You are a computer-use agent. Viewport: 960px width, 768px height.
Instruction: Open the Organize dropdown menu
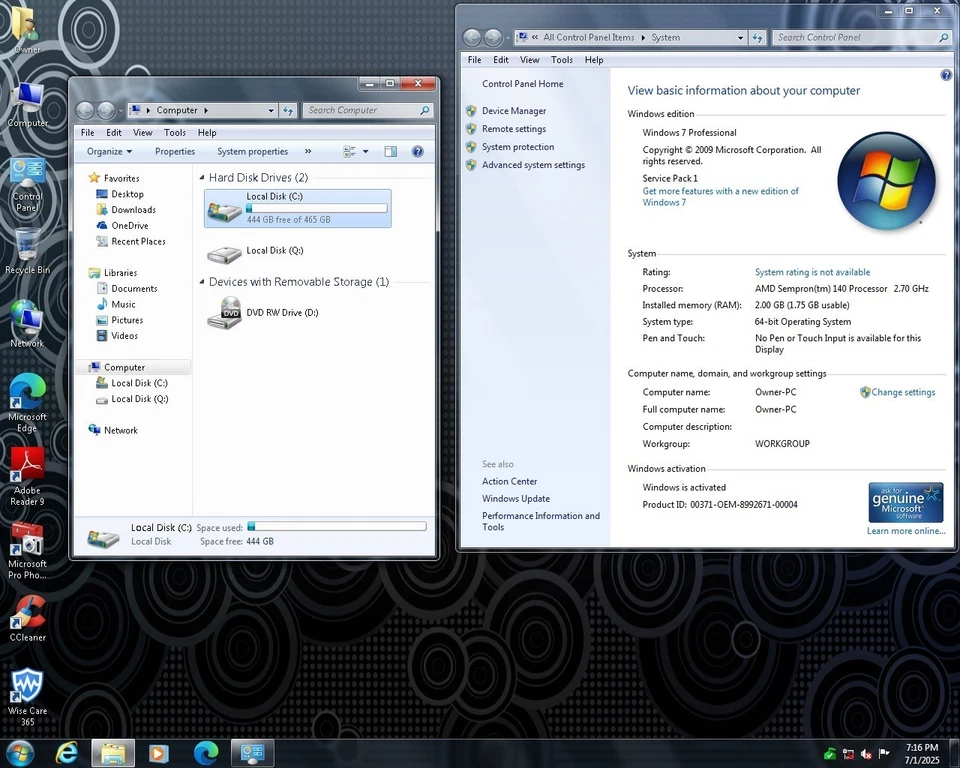click(x=106, y=151)
